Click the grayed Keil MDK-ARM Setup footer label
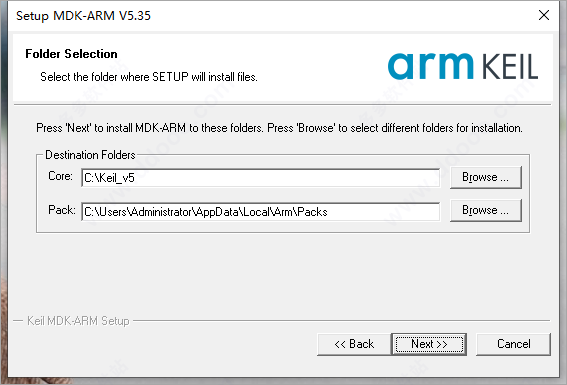This screenshot has width=567, height=385. pos(78,321)
